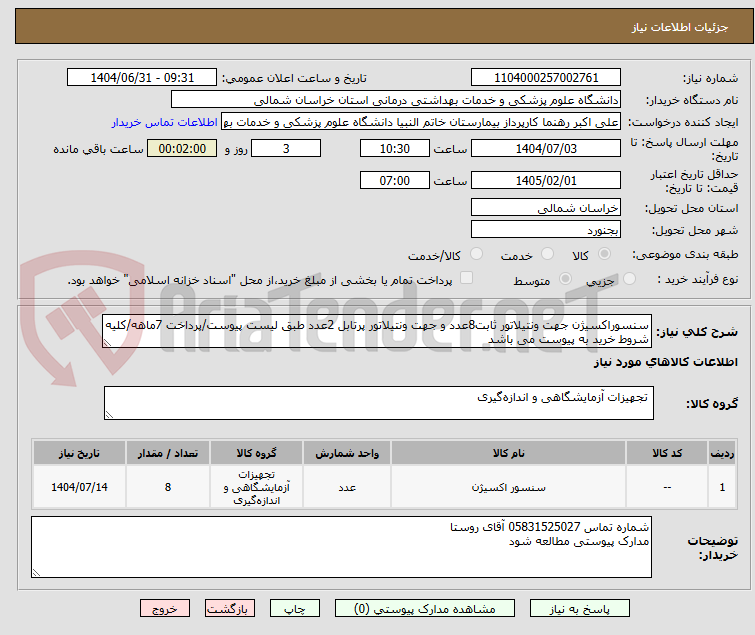The width and height of the screenshot is (755, 635).
Task: Select the خدمت radio button
Action: point(547,254)
